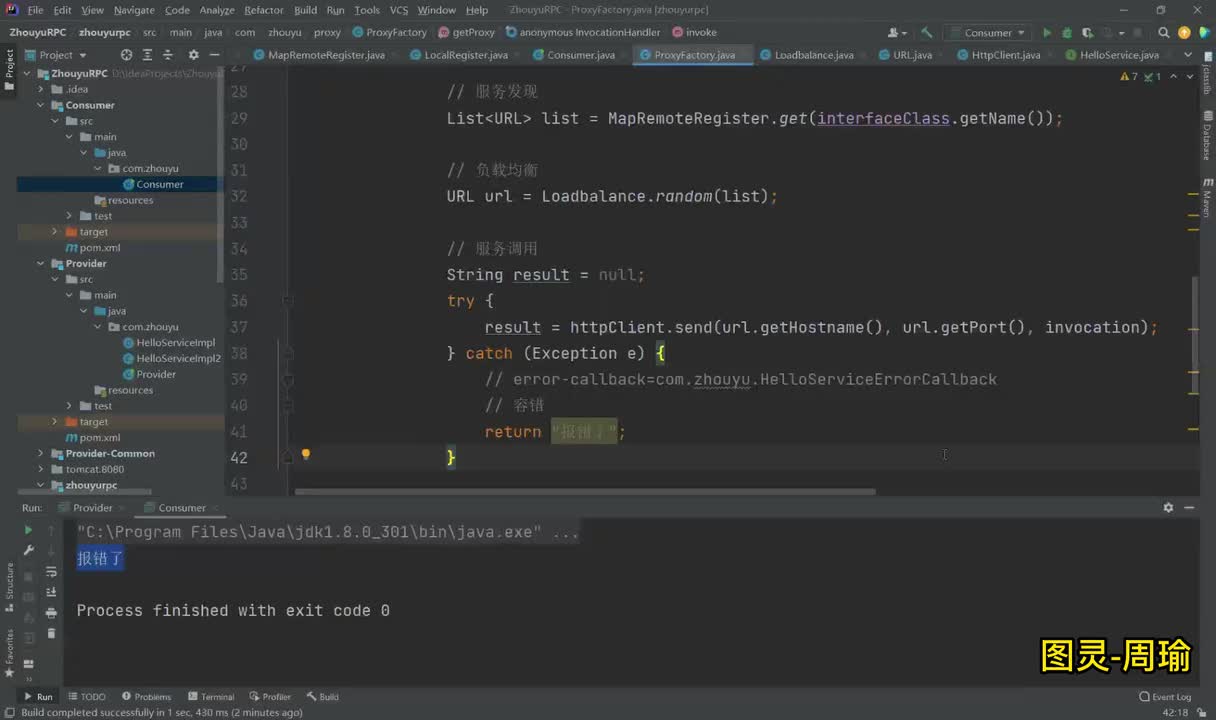1216x720 pixels.
Task: Open run configuration wrench icon in Run panel
Action: point(28,550)
